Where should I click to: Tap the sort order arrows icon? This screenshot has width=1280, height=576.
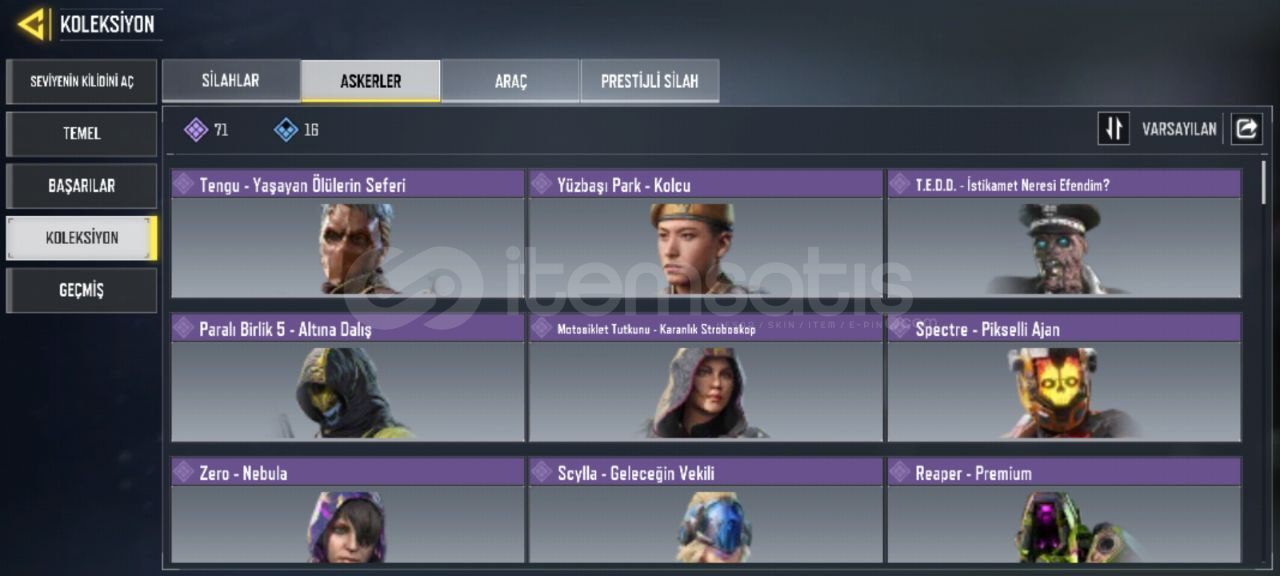coord(1113,129)
